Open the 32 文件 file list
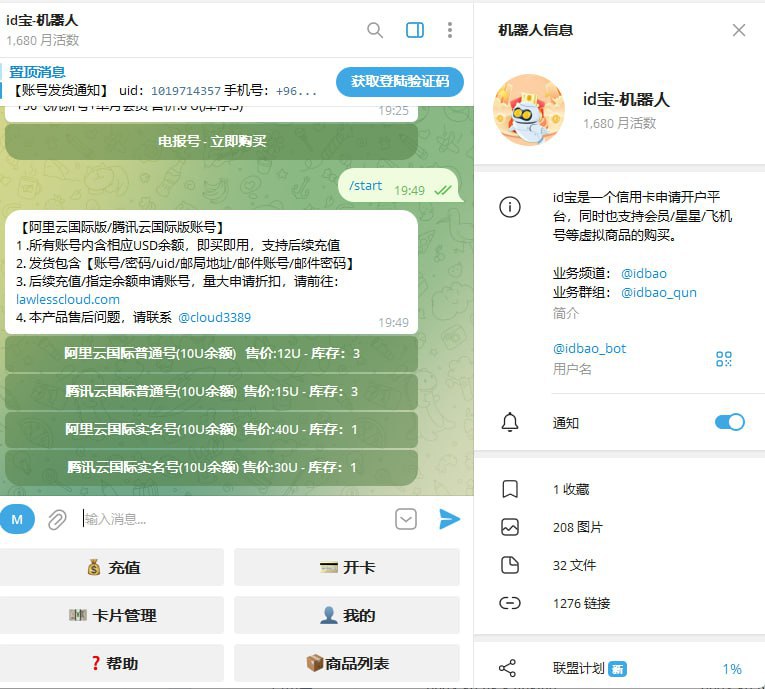 pyautogui.click(x=620, y=565)
